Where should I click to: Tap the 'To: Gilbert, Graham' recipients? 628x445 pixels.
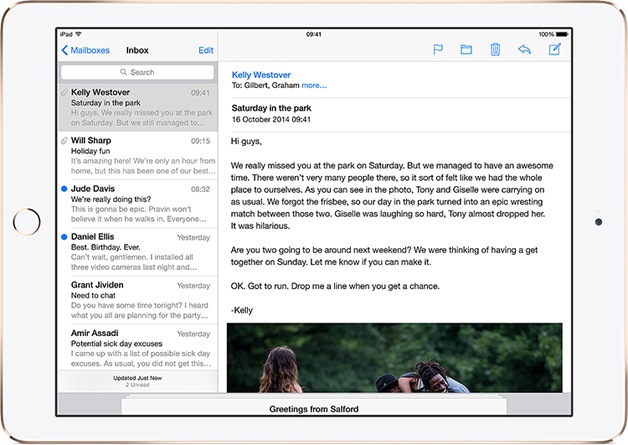266,85
